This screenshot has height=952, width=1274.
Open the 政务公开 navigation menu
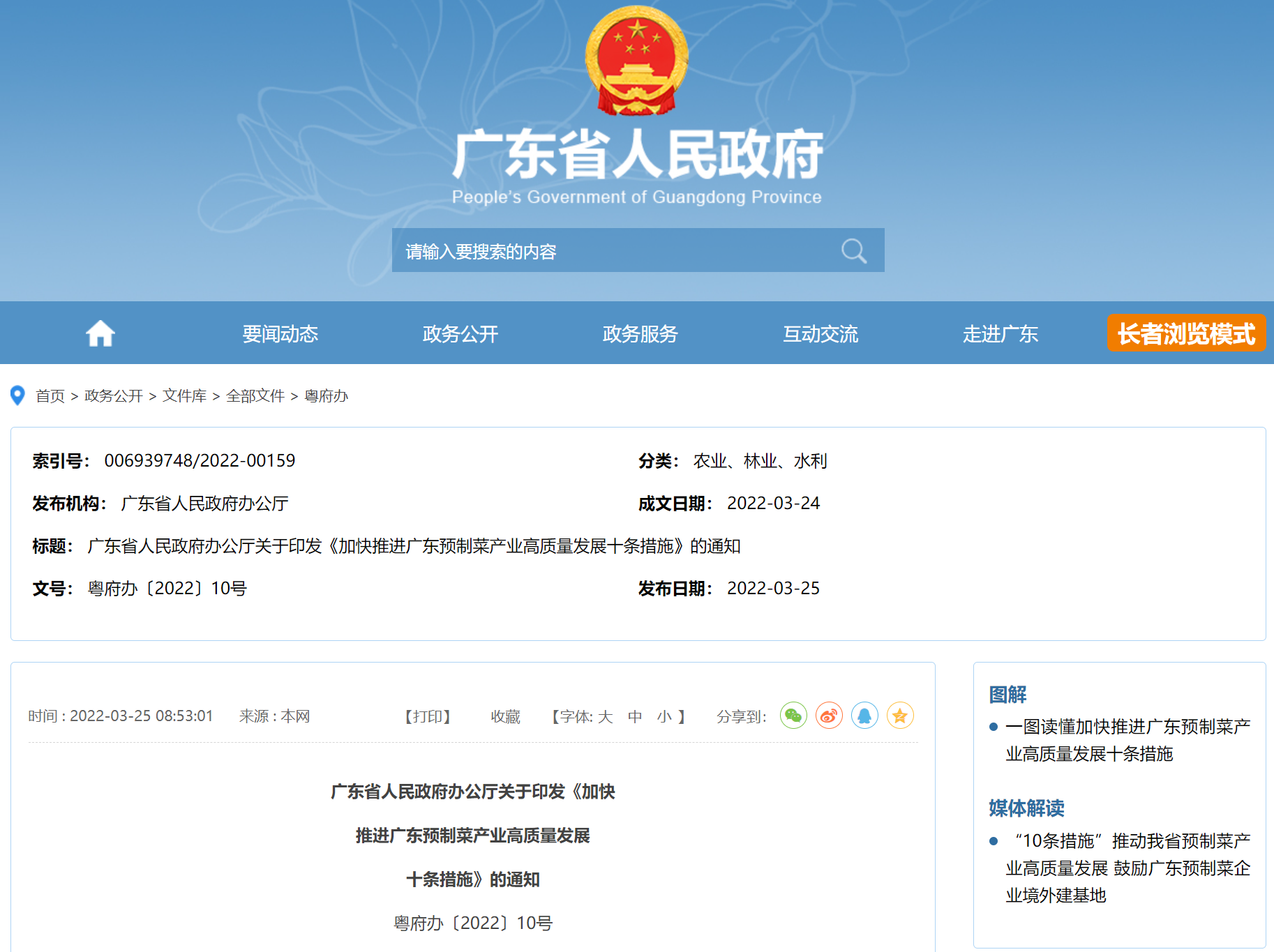[460, 334]
